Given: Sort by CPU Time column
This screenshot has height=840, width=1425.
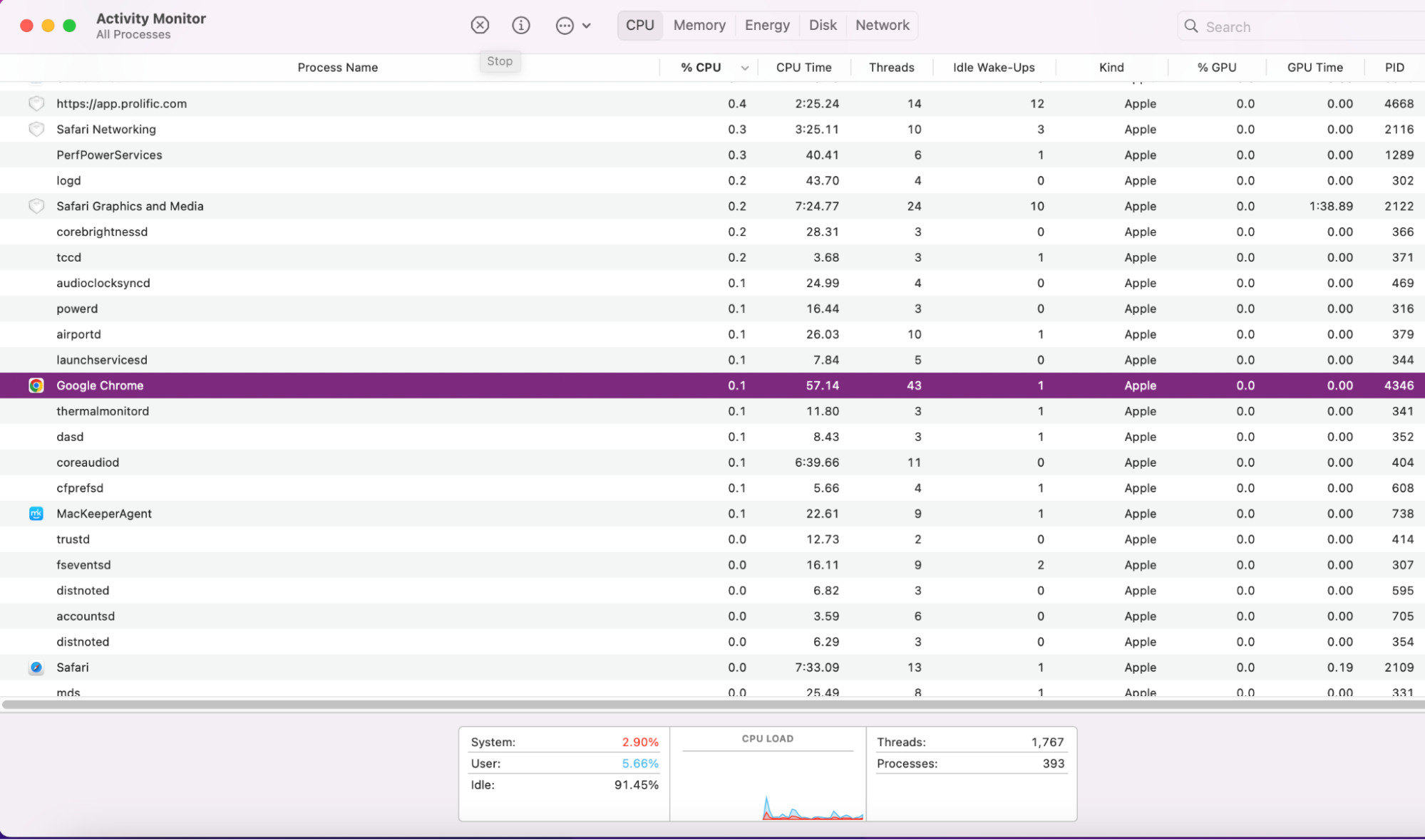Looking at the screenshot, I should tap(803, 67).
